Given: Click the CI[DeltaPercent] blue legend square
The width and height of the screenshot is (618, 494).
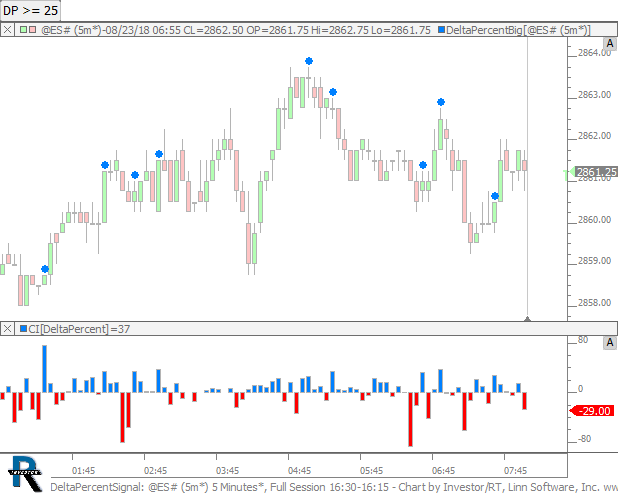Looking at the screenshot, I should coord(23,328).
